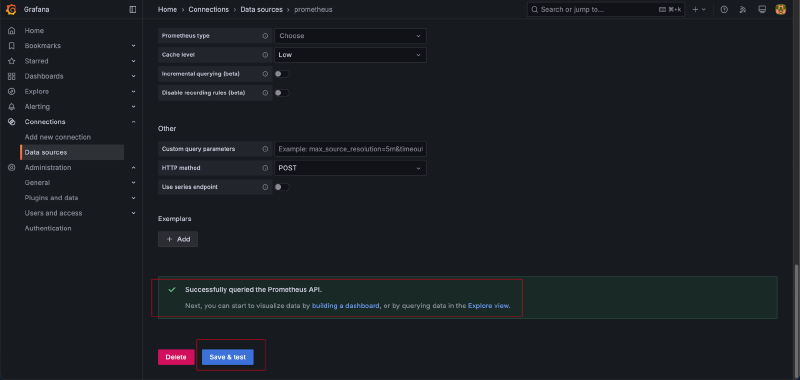Click the Home icon in the sidebar
Viewport: 800px width, 380px height.
click(11, 31)
